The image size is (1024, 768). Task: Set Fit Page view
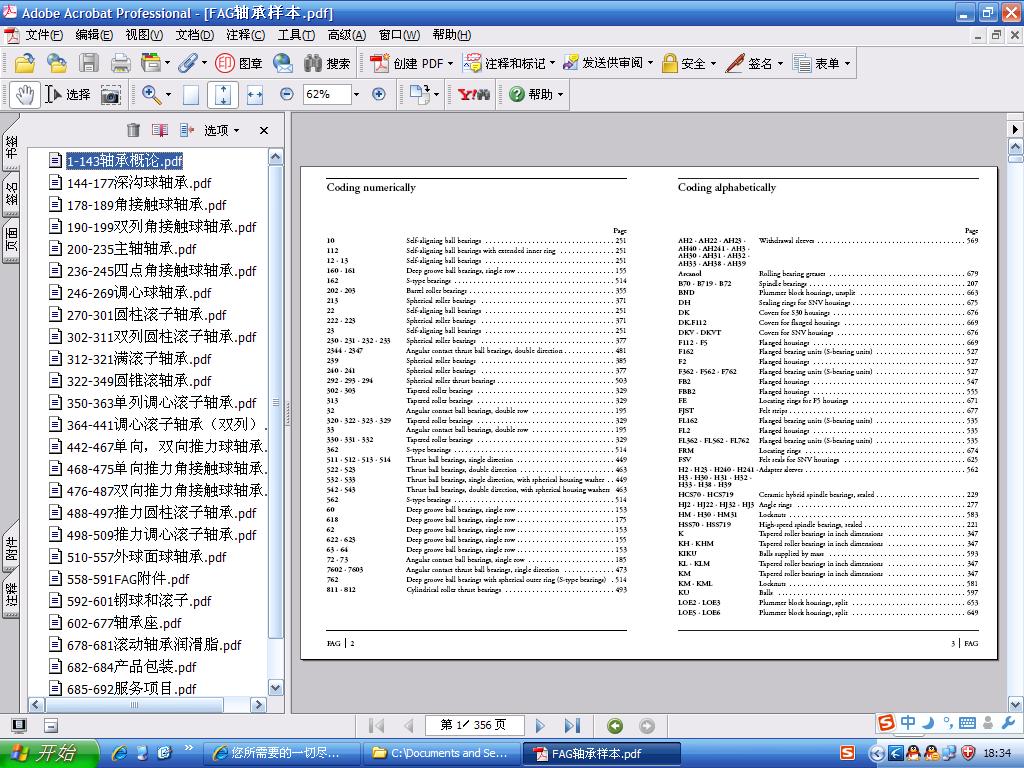point(223,95)
